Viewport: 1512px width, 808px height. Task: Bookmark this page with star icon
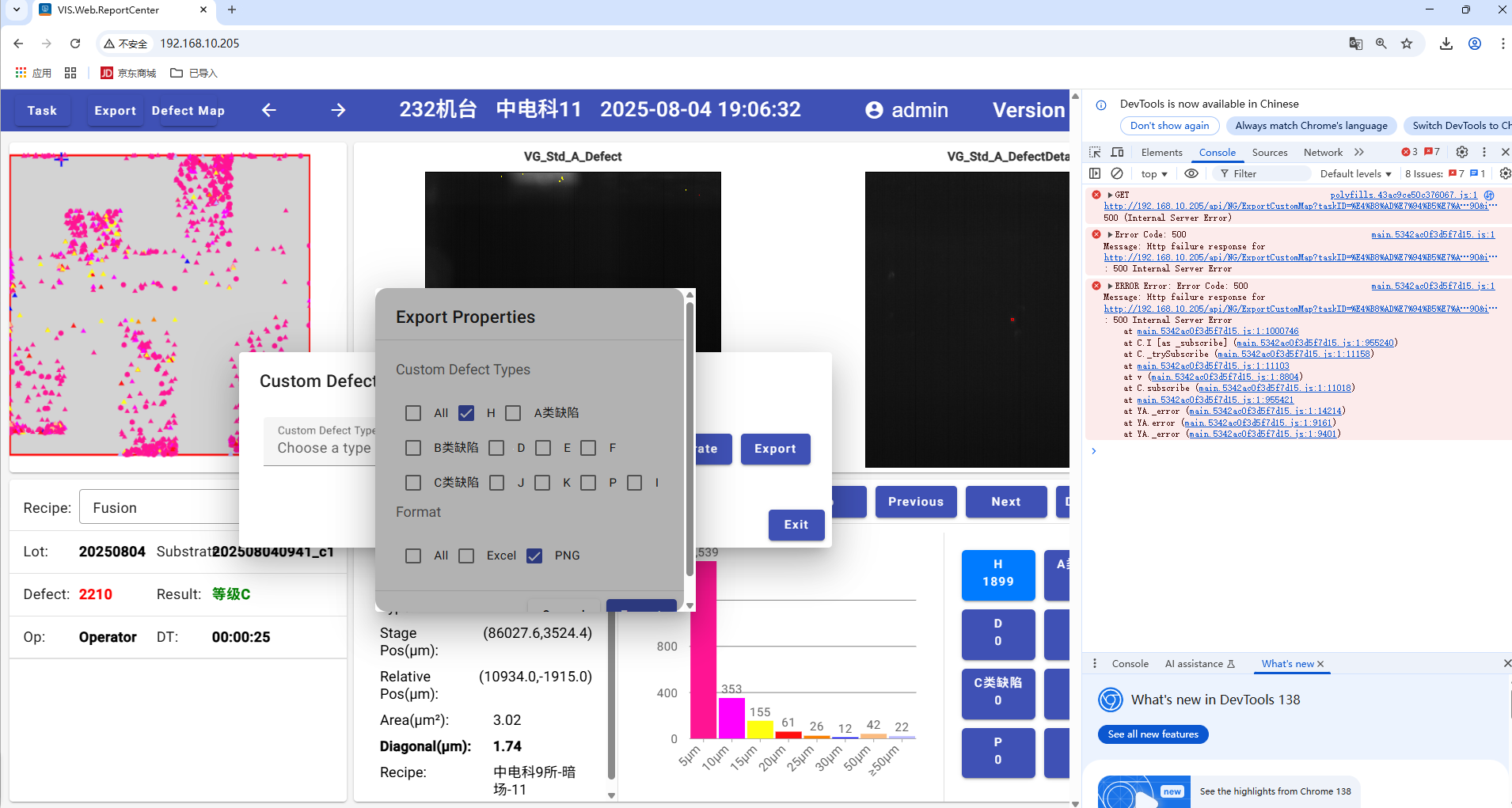[x=1407, y=44]
